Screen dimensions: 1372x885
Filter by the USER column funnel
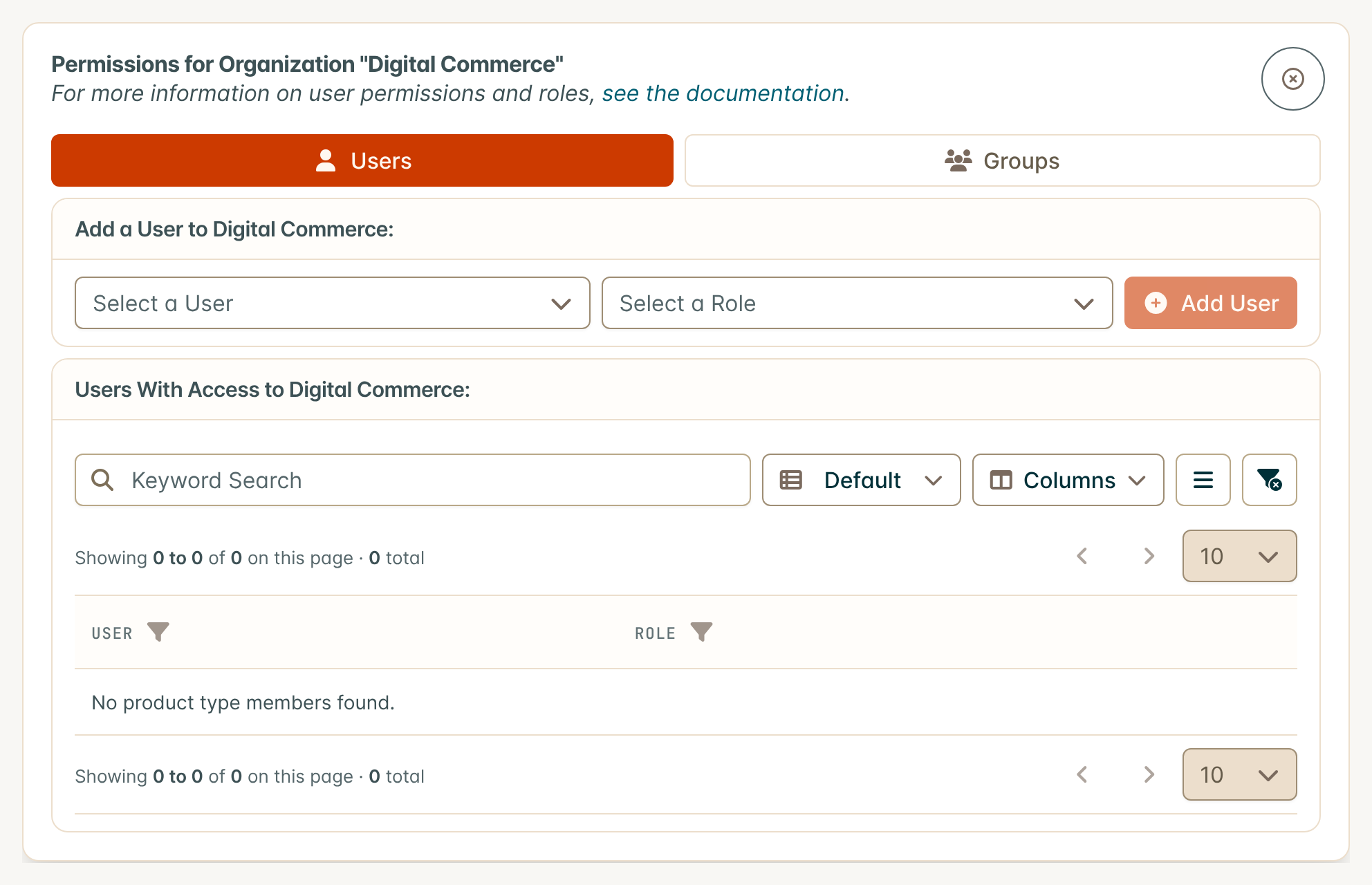[158, 632]
